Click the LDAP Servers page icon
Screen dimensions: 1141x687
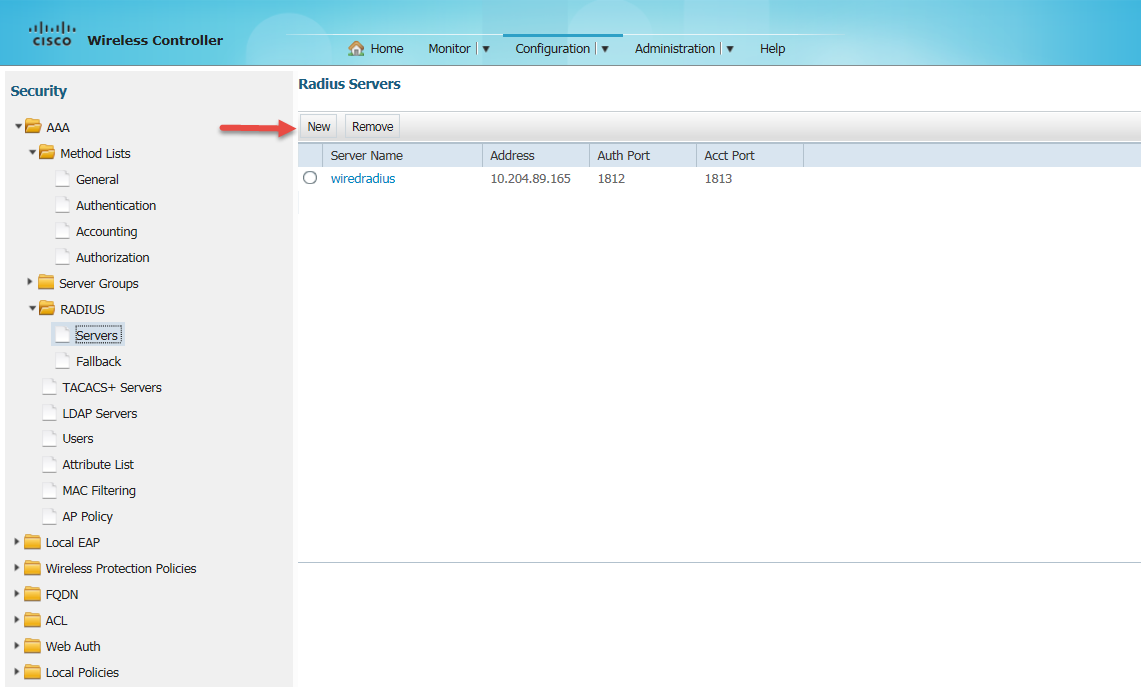[49, 413]
